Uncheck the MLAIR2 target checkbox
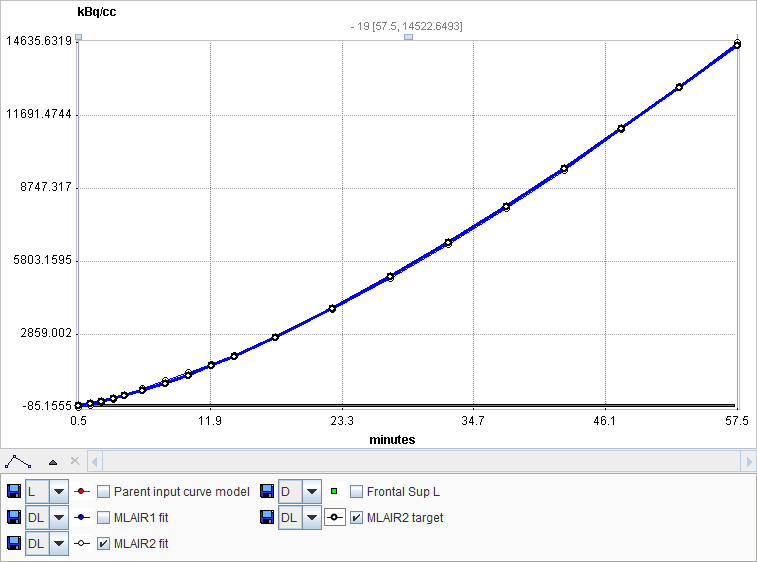The width and height of the screenshot is (757, 562). tap(356, 518)
